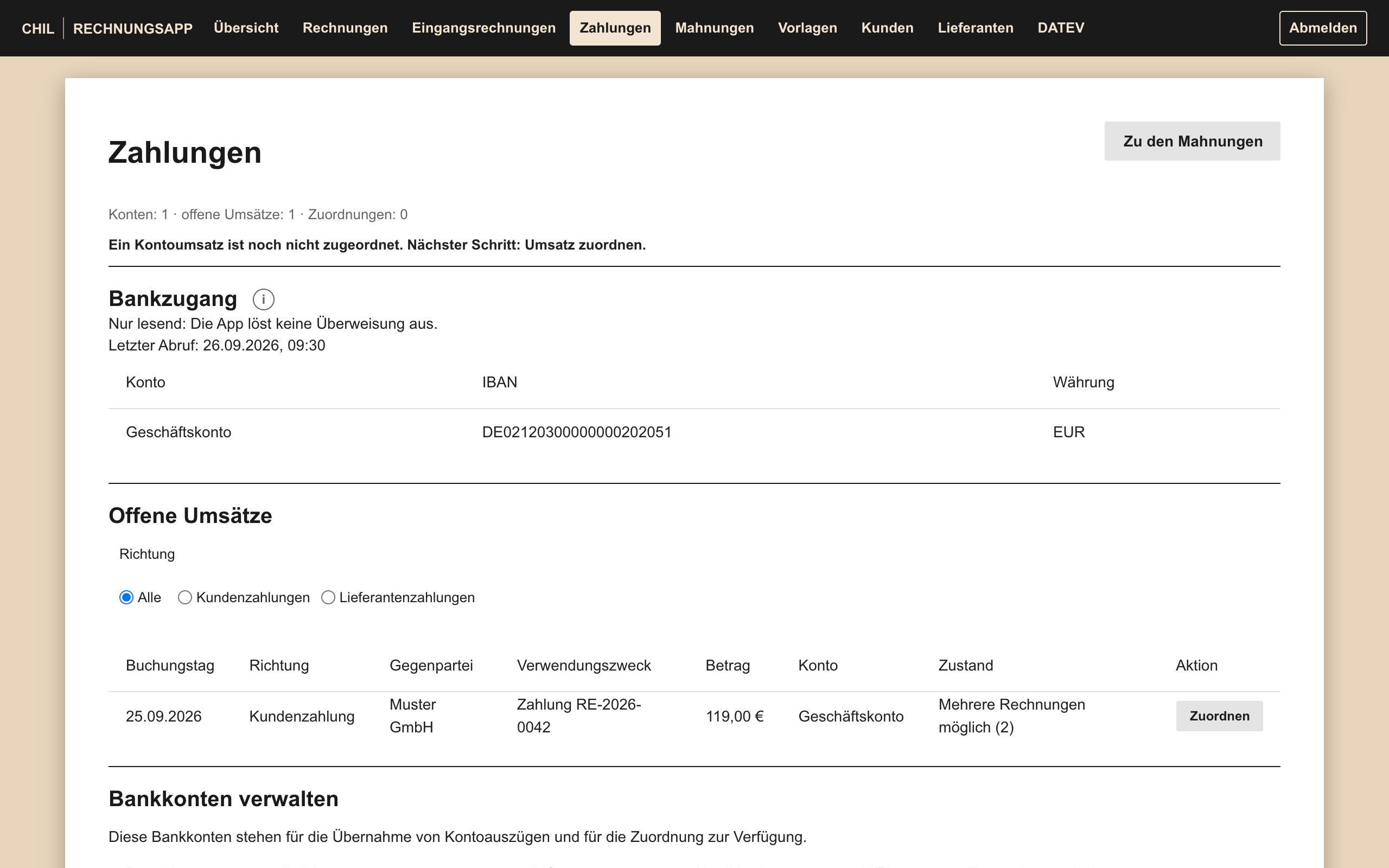1389x868 pixels.
Task: Select the Geschäftskonto row in the Bankzugang table
Action: tap(694, 432)
